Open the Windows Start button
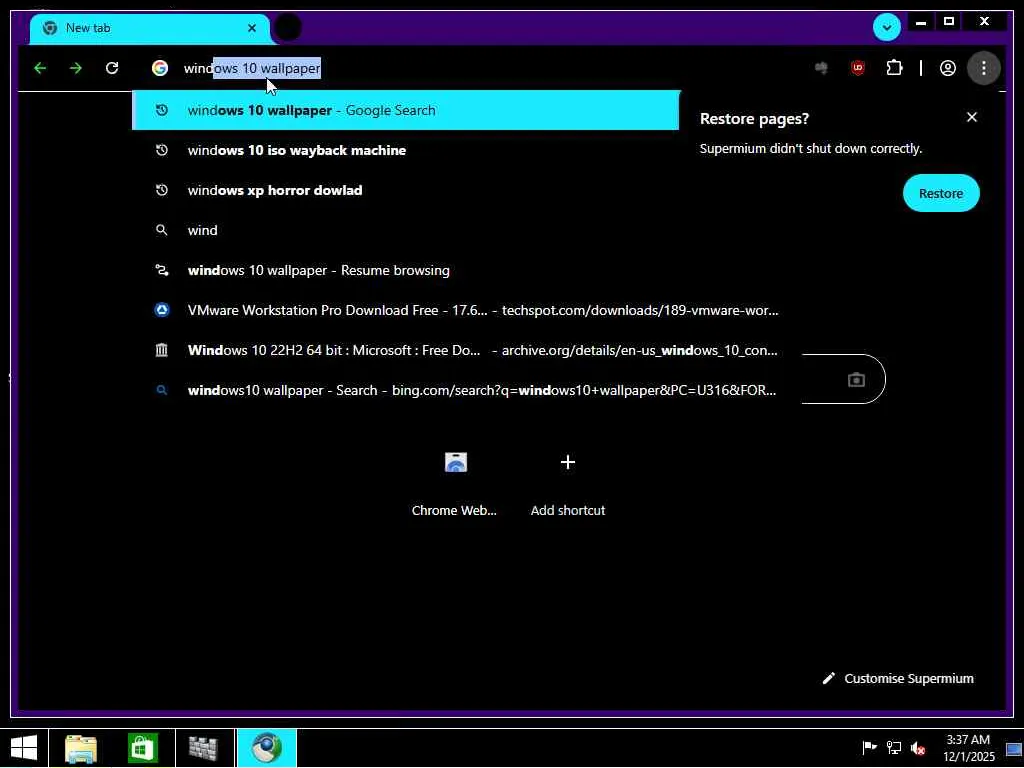The image size is (1024, 768). 24,748
